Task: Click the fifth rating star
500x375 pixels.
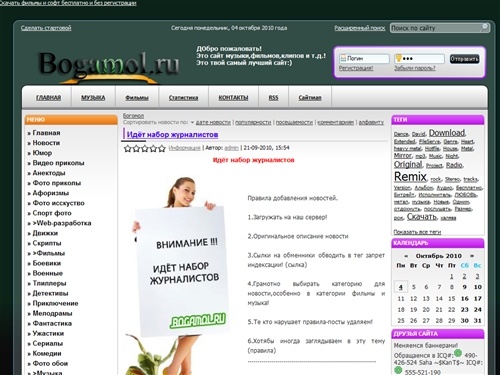Action: (162, 148)
